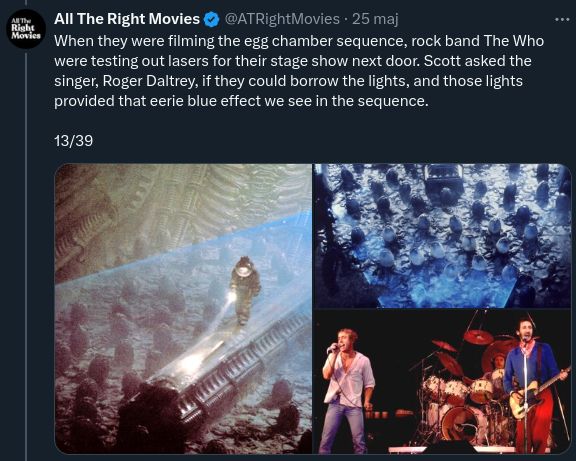Click the blue laser light band in left image
This screenshot has width=576, height=461.
click(x=184, y=255)
